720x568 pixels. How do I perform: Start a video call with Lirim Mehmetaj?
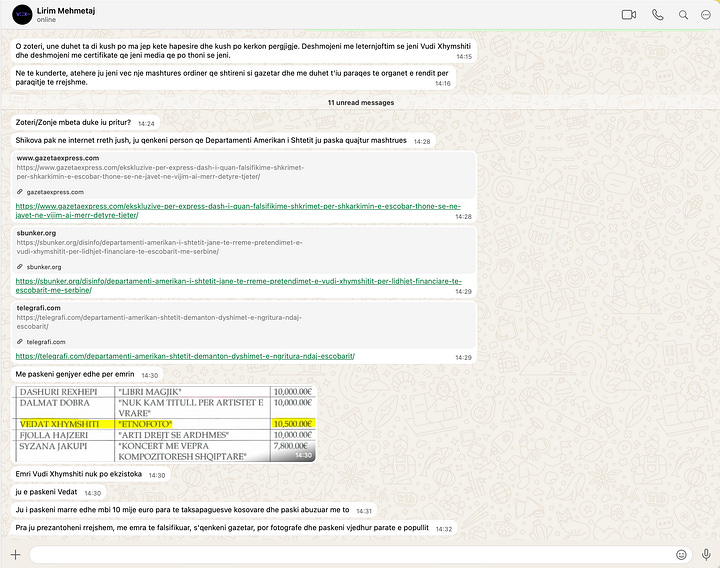(629, 15)
